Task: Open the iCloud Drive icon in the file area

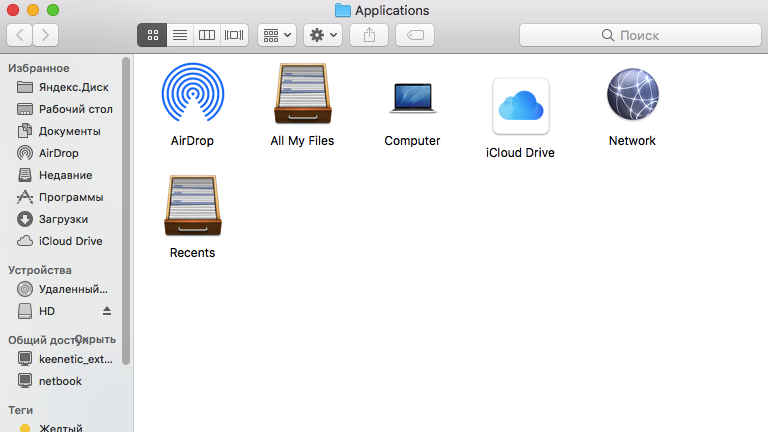Action: point(521,106)
